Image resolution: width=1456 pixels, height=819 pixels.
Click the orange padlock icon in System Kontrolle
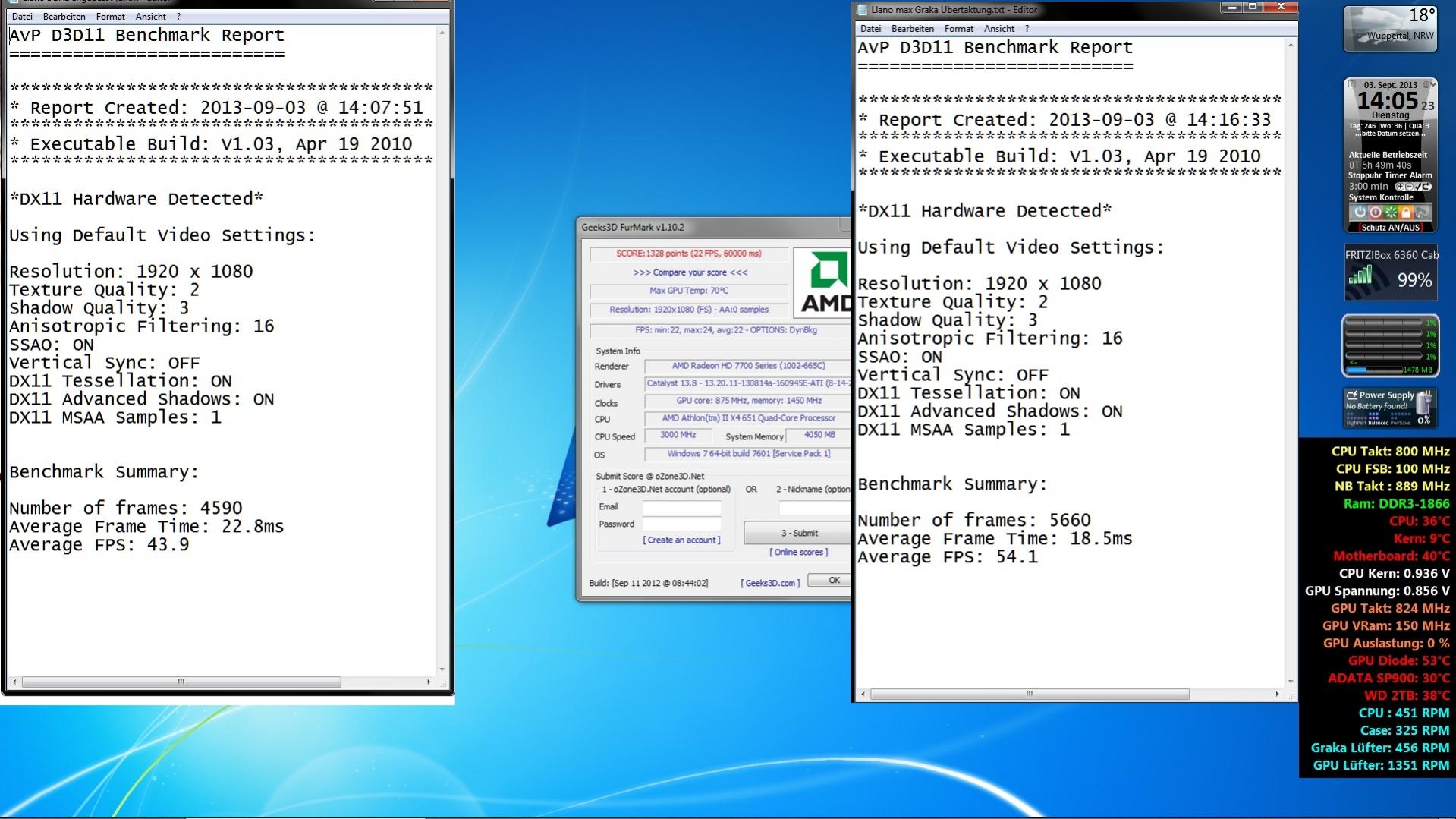[x=1405, y=213]
